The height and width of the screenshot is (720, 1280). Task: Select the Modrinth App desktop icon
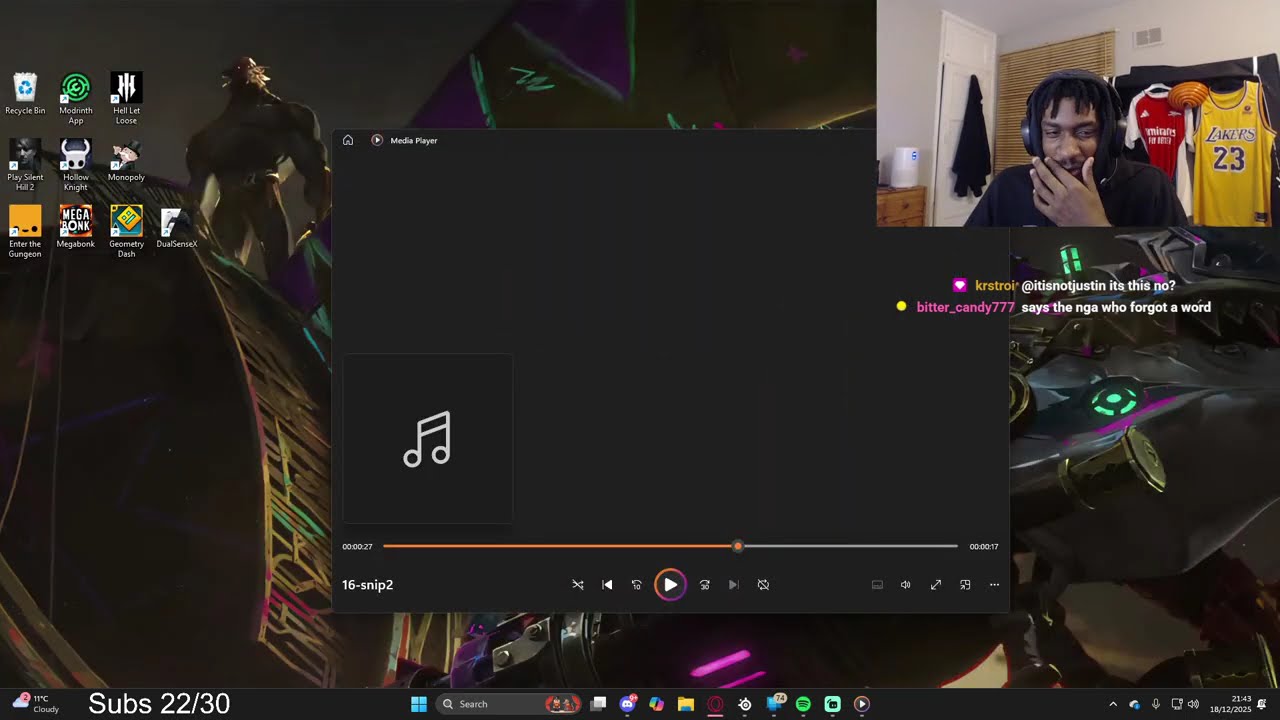(x=76, y=99)
